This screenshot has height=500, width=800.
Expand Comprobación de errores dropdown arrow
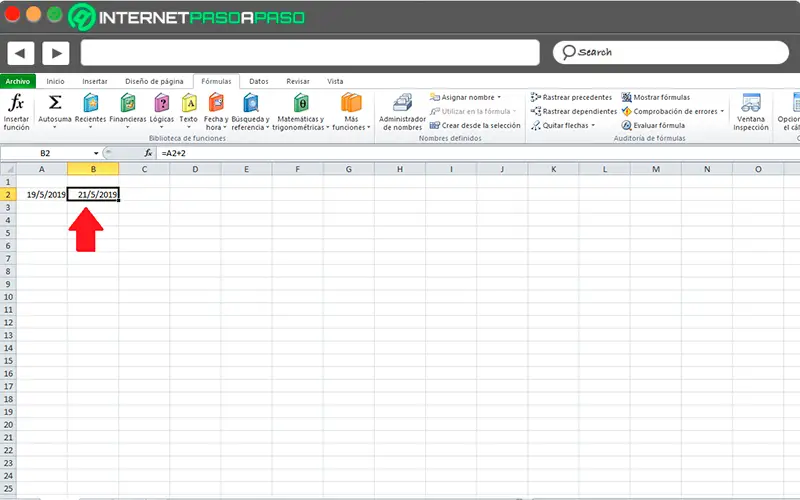(x=722, y=111)
